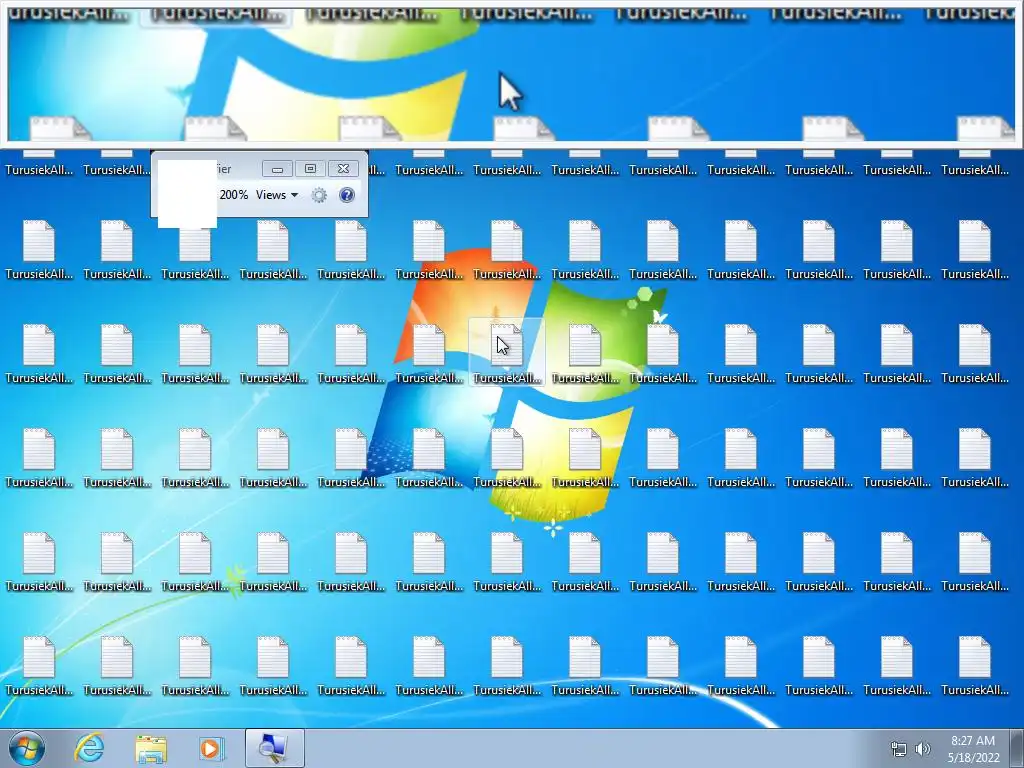Maximize the Magnifier window
Viewport: 1024px width, 768px height.
click(310, 169)
